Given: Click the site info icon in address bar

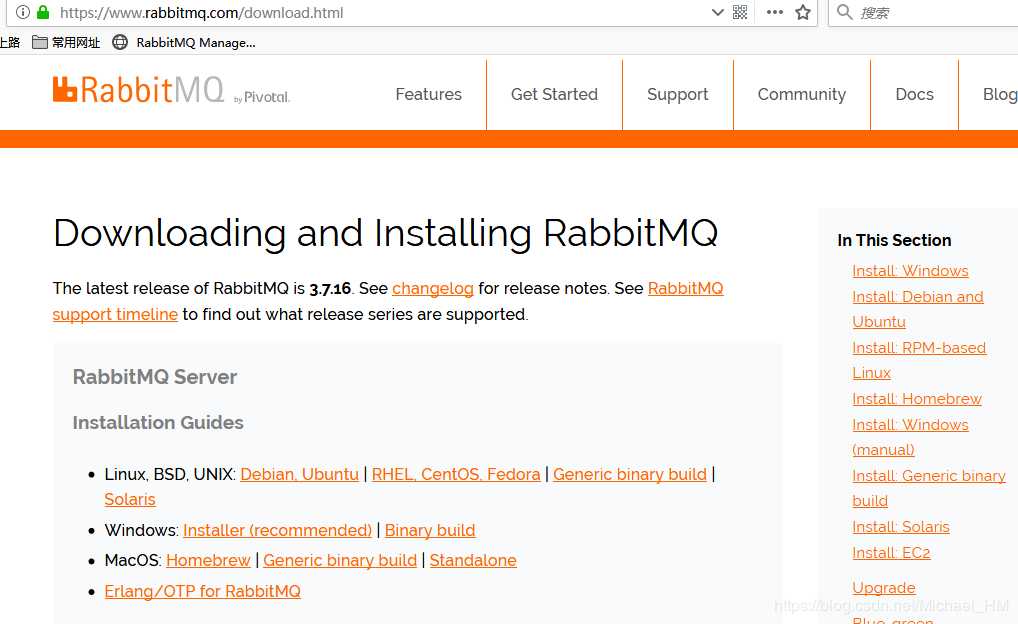Looking at the screenshot, I should [23, 12].
